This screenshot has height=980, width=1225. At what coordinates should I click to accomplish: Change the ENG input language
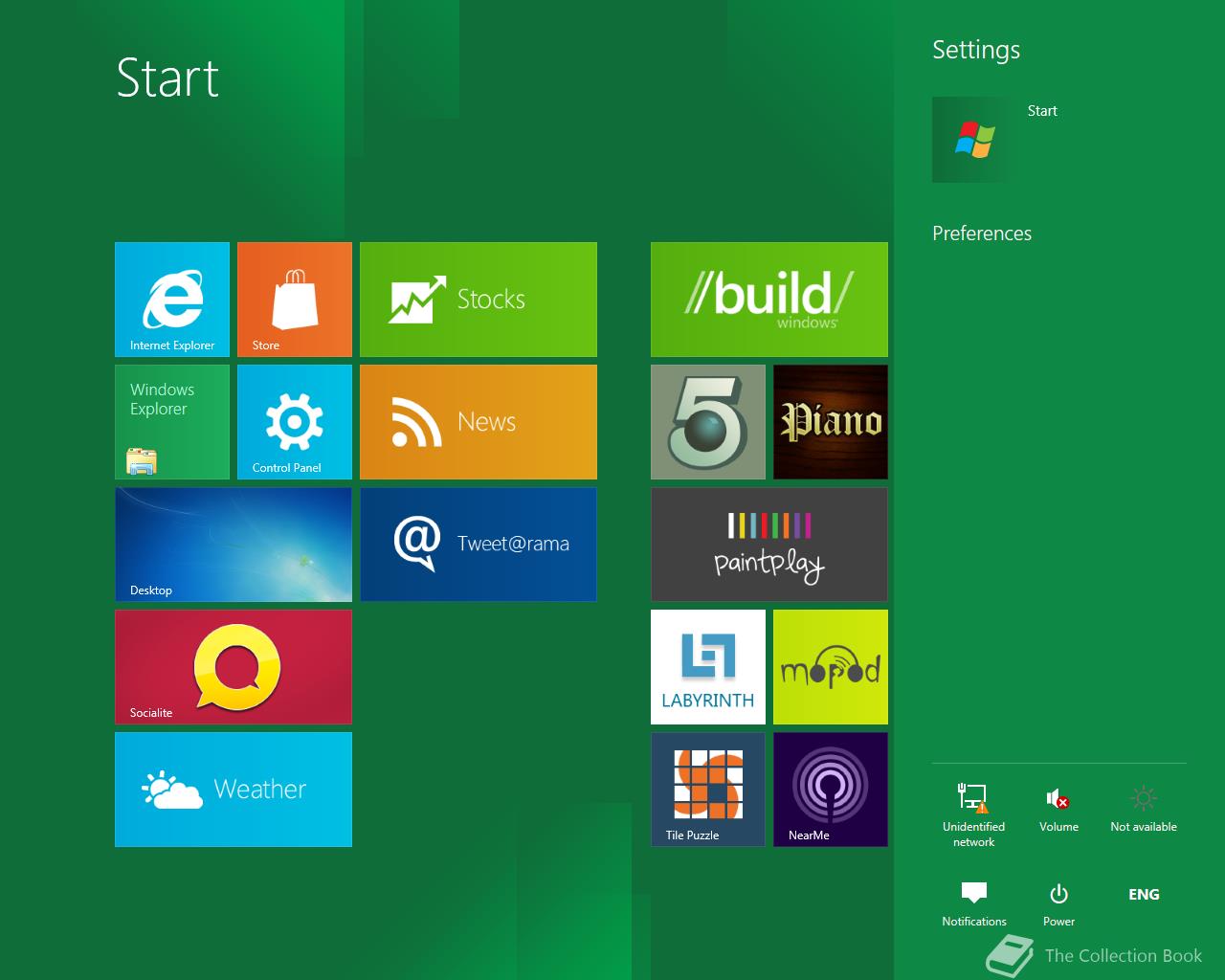point(1144,895)
